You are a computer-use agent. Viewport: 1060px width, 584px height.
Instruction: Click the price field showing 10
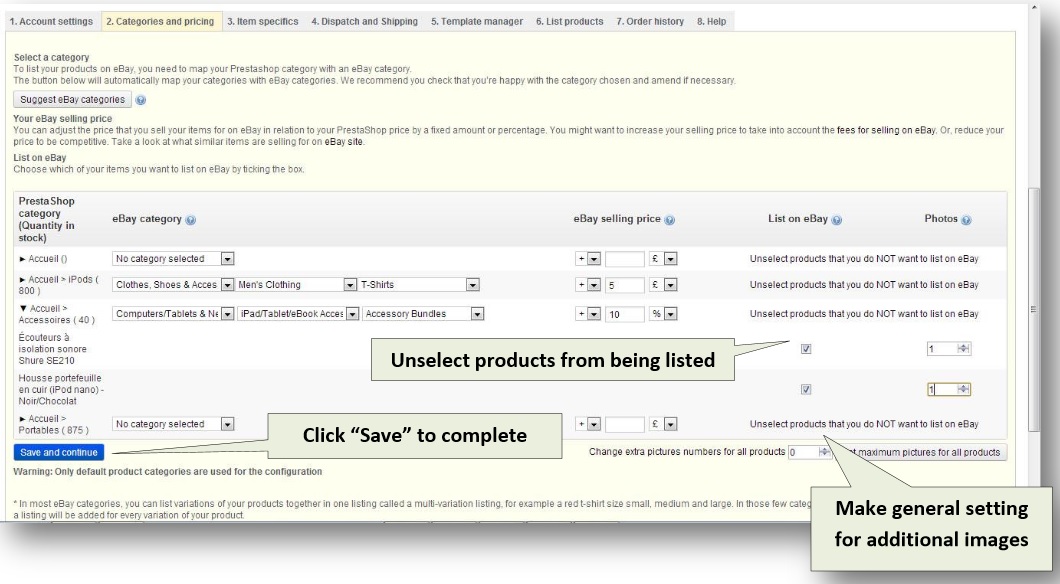pyautogui.click(x=625, y=314)
